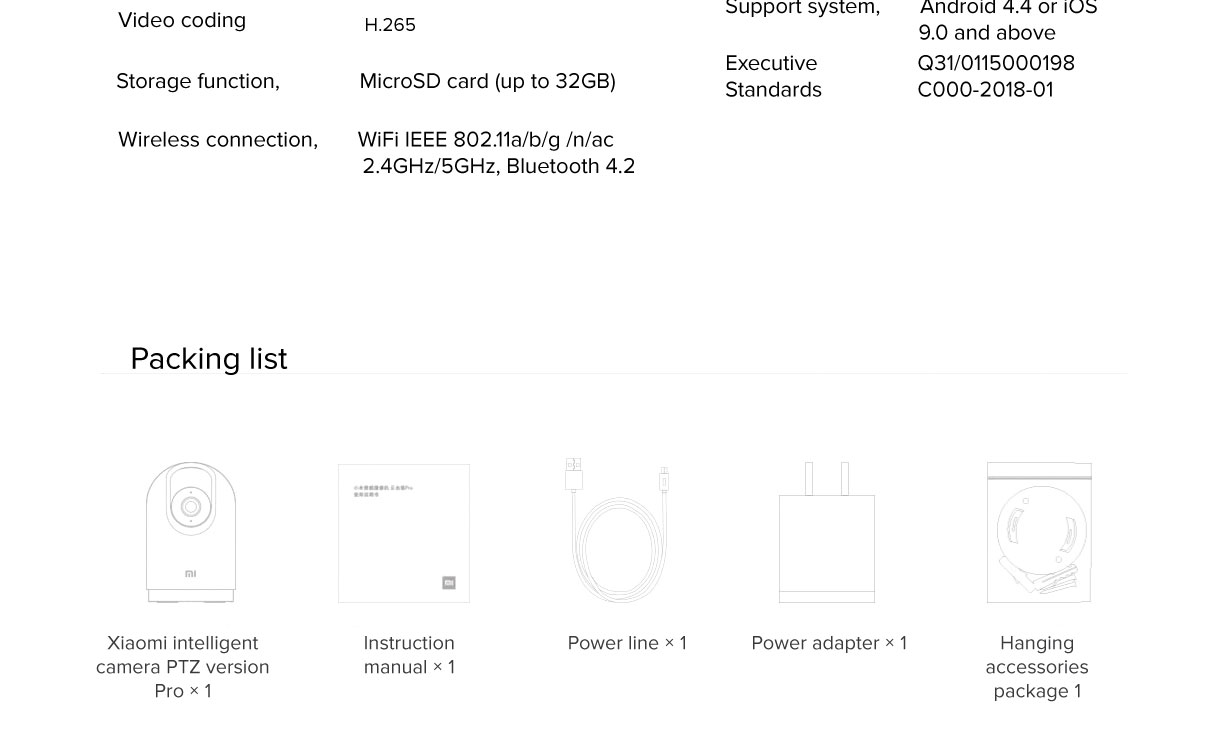Click the H.265 video coding value
1226x749 pixels.
click(x=390, y=25)
